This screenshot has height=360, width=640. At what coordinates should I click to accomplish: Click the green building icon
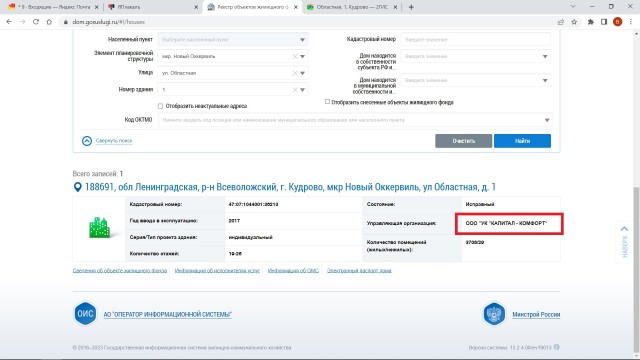(99, 227)
